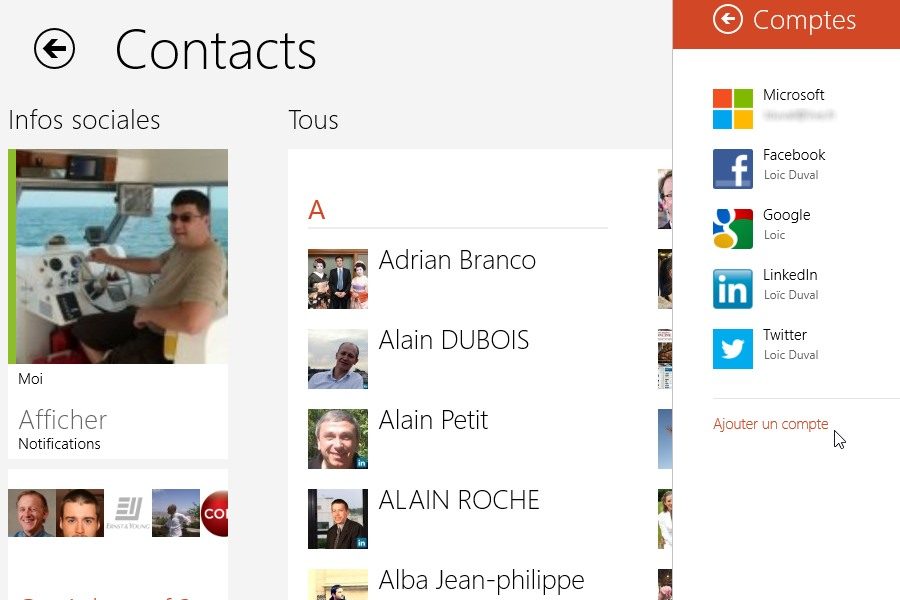Click the 'Ajouter un compte' link
Viewport: 900px width, 600px height.
click(770, 424)
